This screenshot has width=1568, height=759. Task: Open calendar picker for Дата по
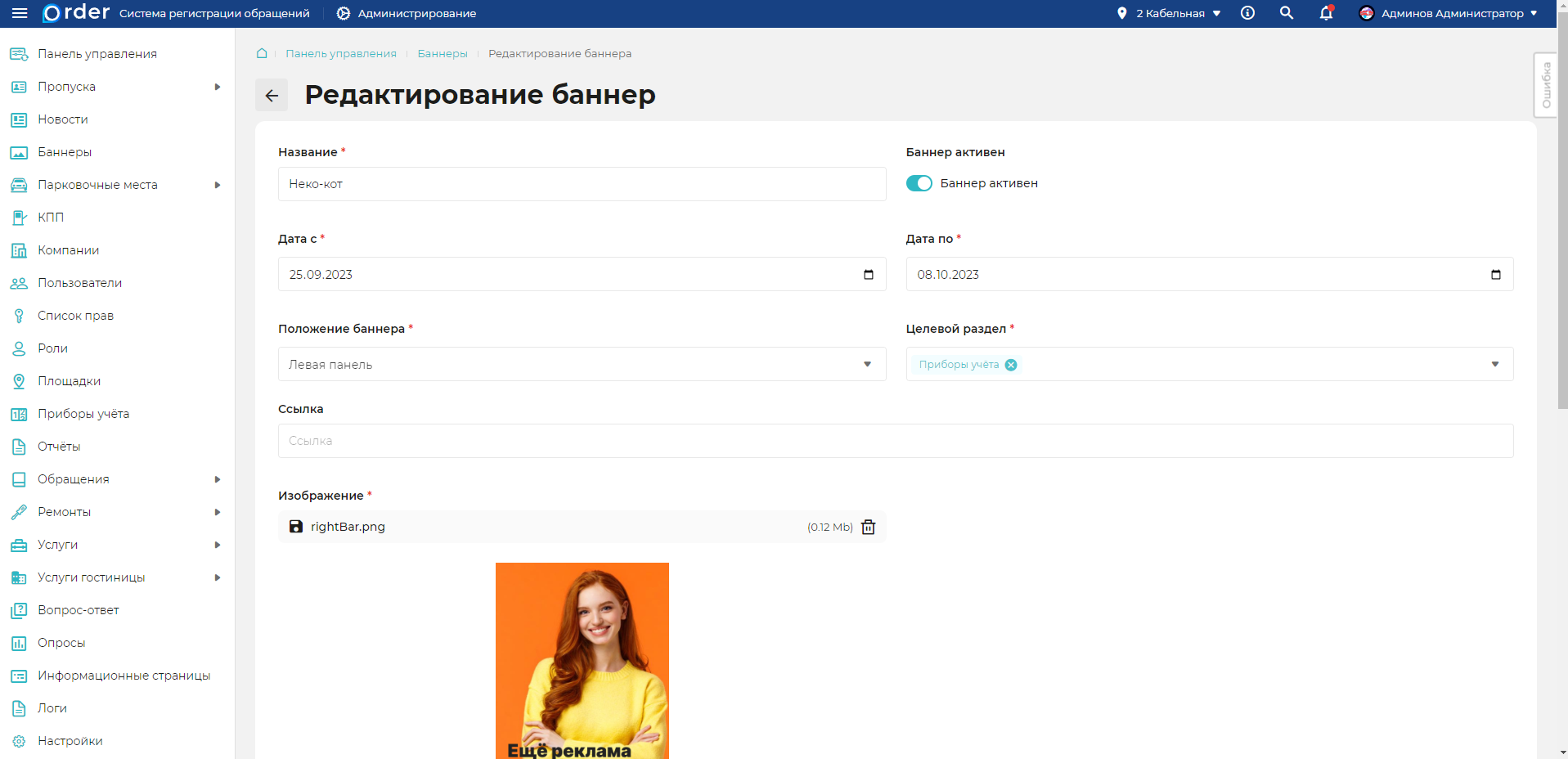[x=1495, y=275]
